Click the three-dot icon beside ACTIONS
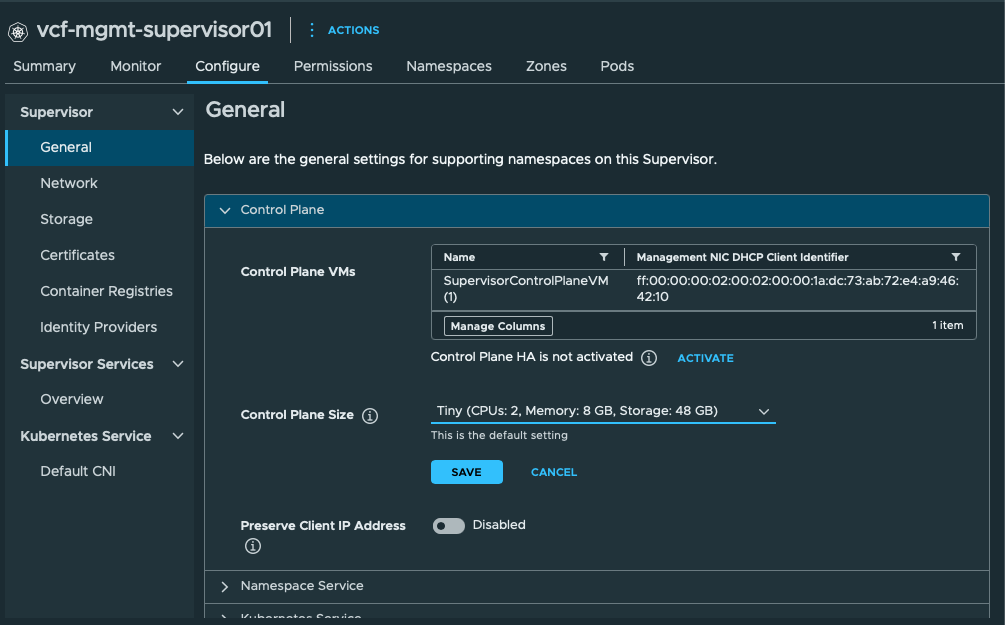The image size is (1005, 625). coord(311,30)
